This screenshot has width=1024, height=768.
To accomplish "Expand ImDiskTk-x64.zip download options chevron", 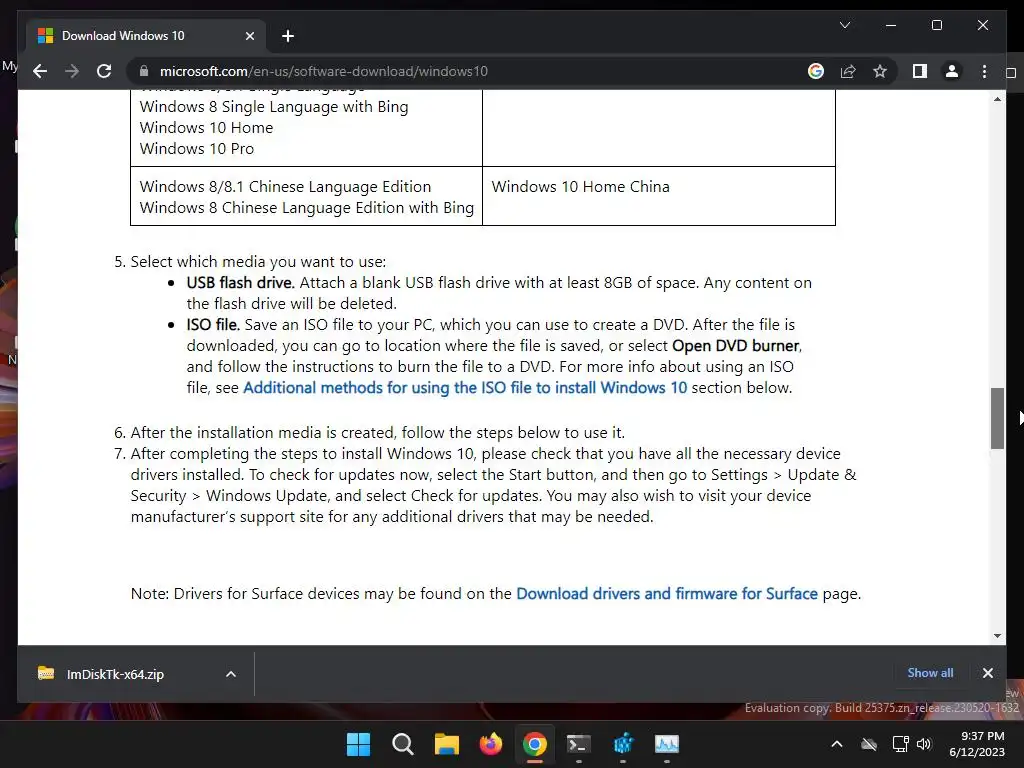I will coord(231,674).
